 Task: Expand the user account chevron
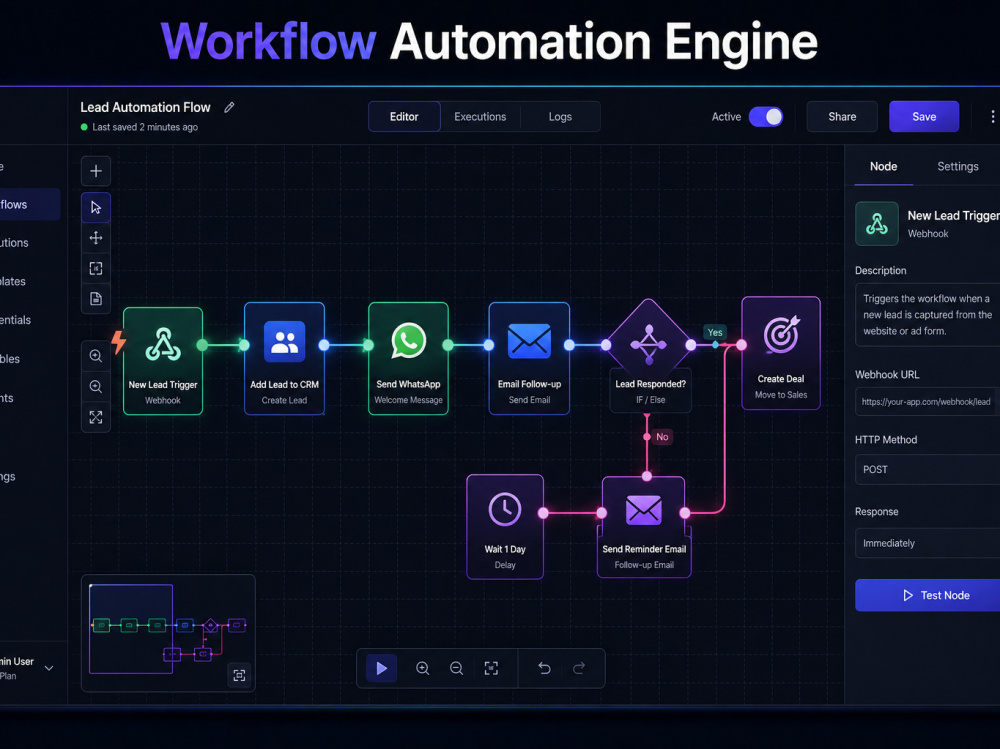[49, 668]
